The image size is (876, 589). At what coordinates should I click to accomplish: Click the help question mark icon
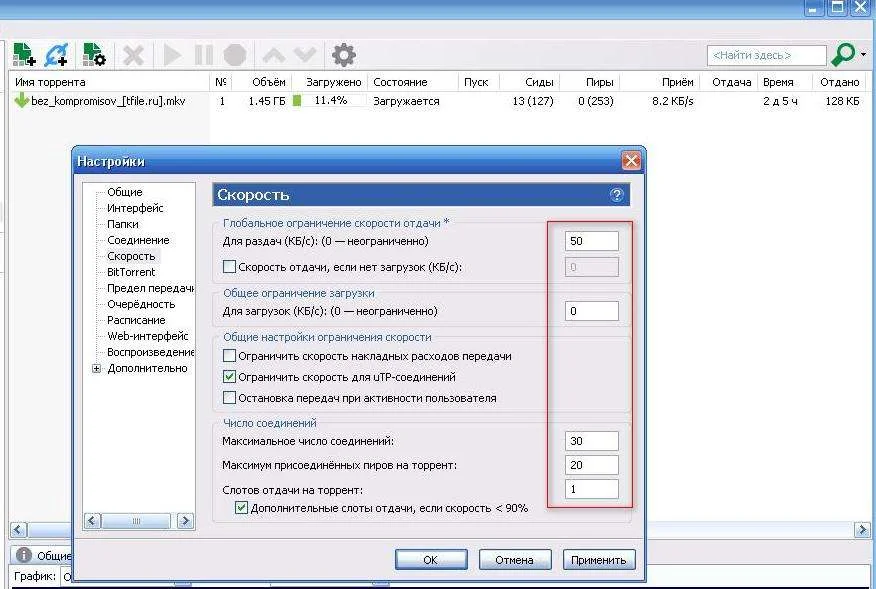pos(616,194)
